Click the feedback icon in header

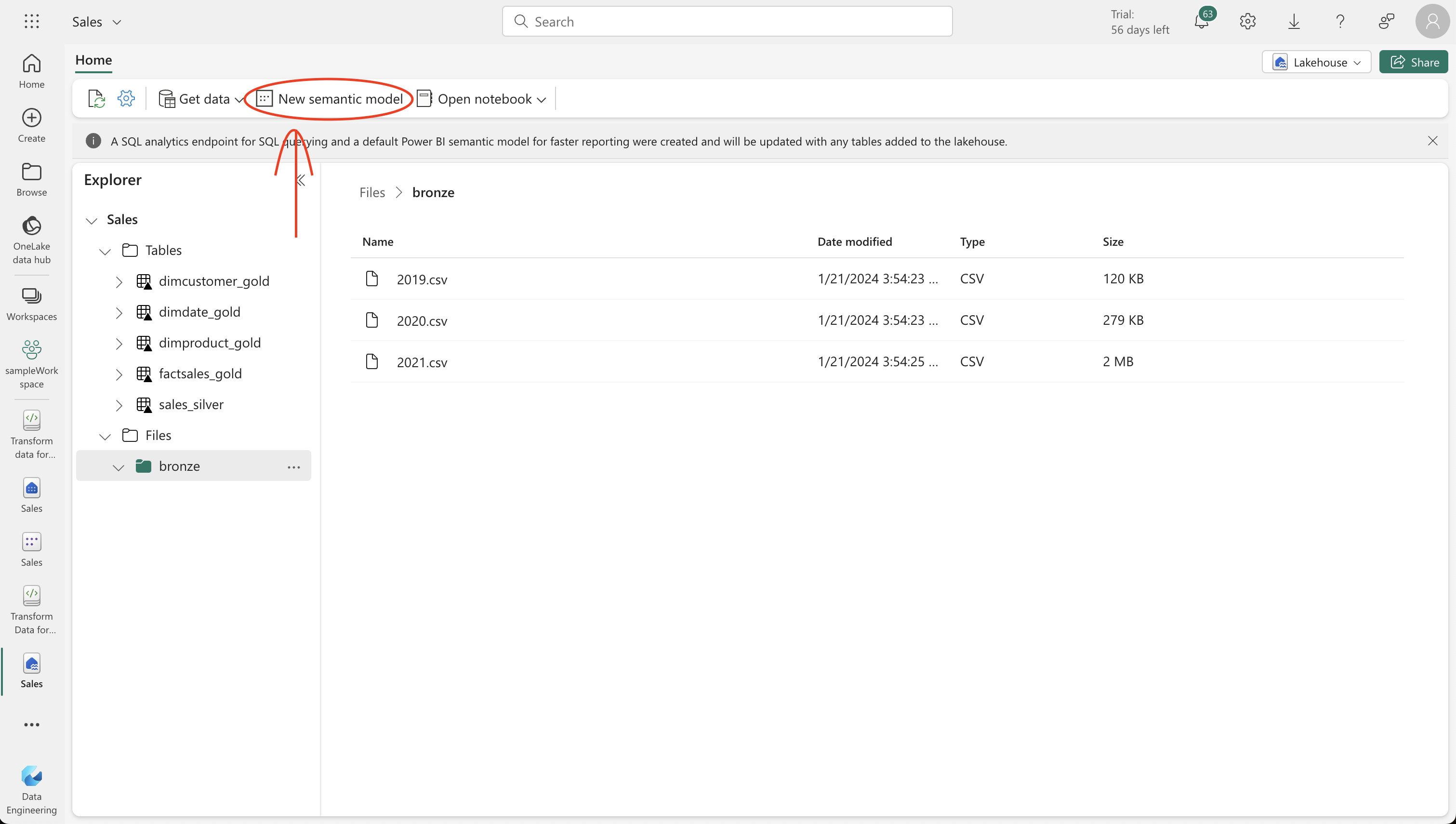click(1387, 22)
